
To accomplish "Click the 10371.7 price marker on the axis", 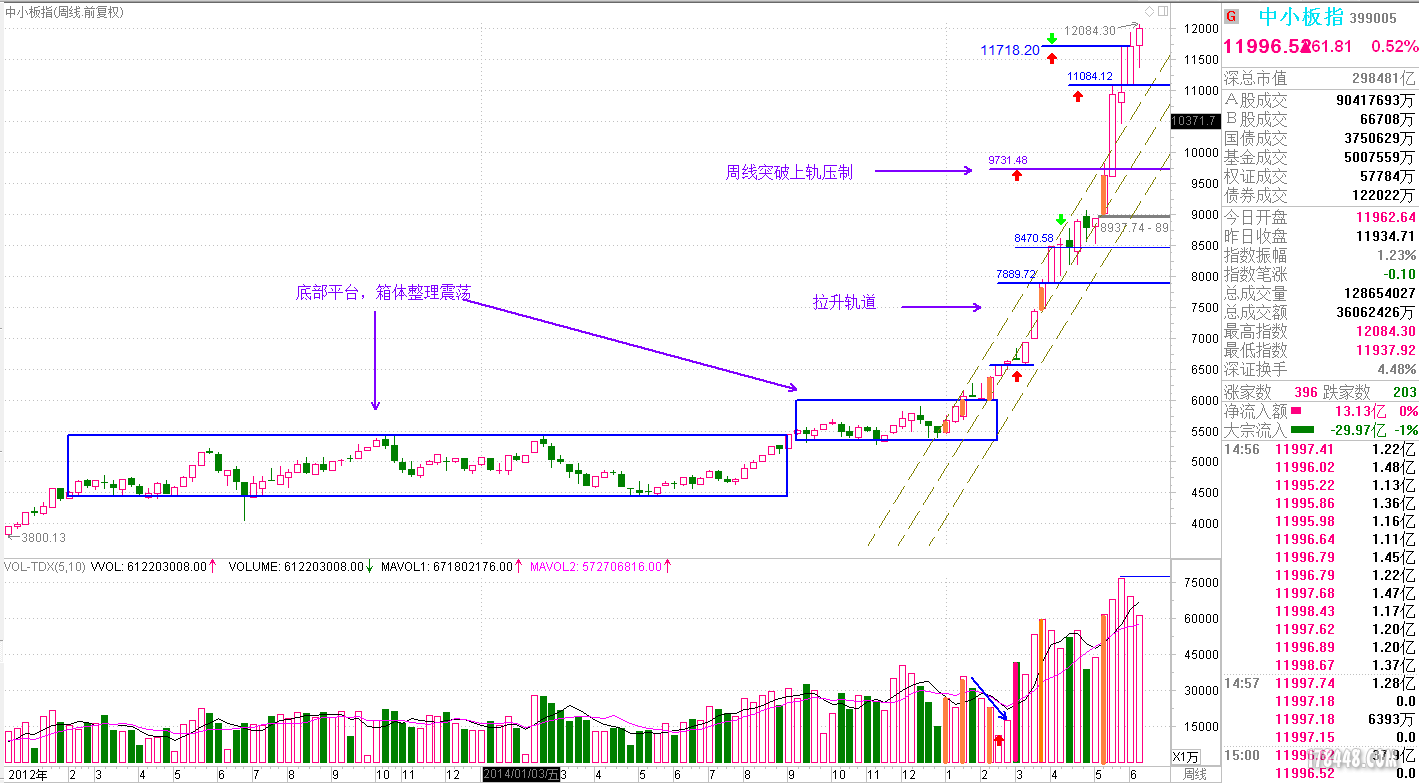I will point(1194,120).
